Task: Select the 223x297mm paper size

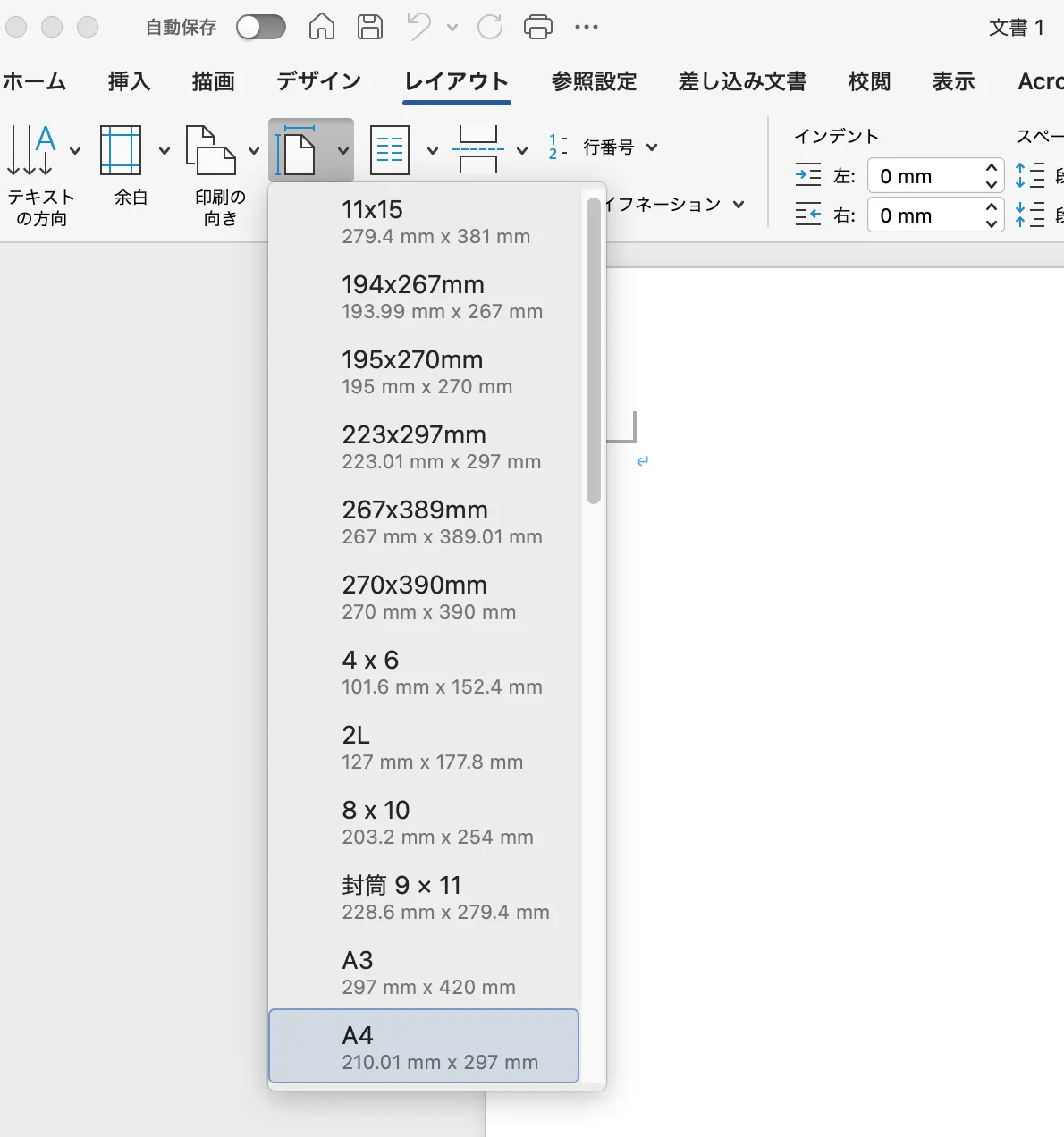Action: coord(425,447)
